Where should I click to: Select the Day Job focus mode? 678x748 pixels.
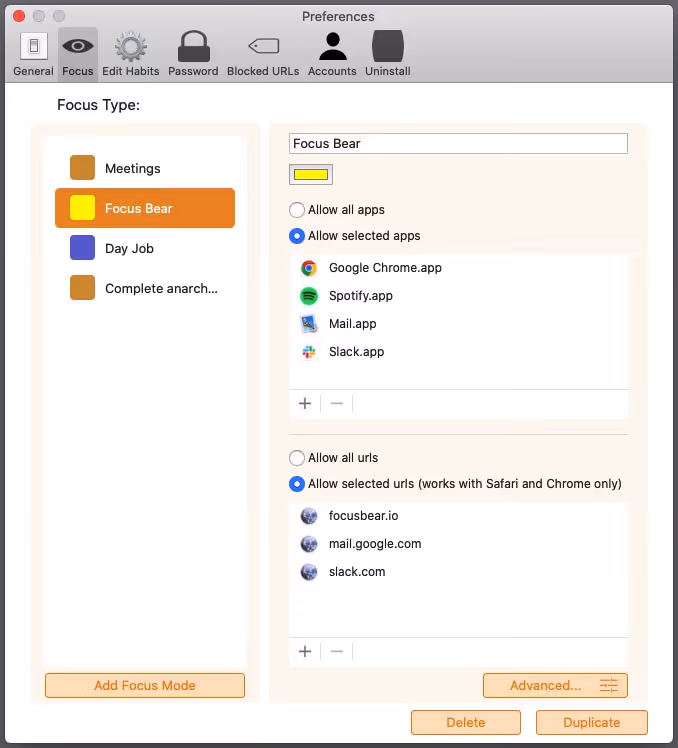click(145, 248)
